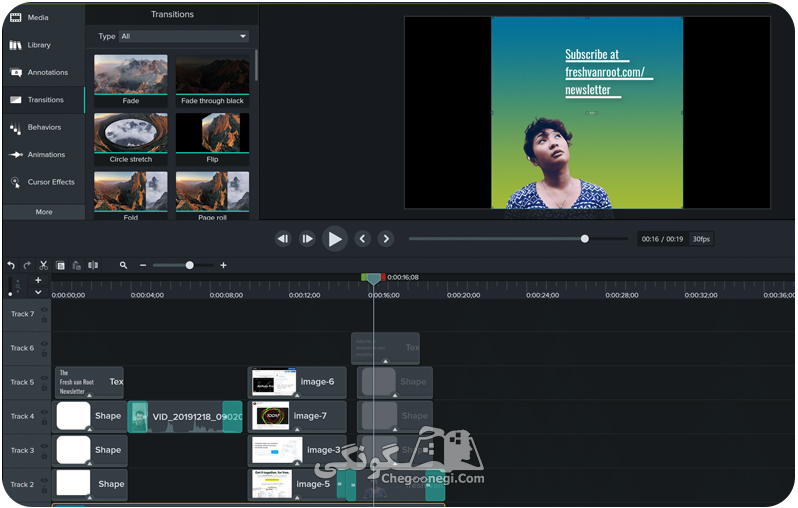Hide Track 3 using the eye icon
Image resolution: width=798 pixels, height=508 pixels.
click(44, 446)
